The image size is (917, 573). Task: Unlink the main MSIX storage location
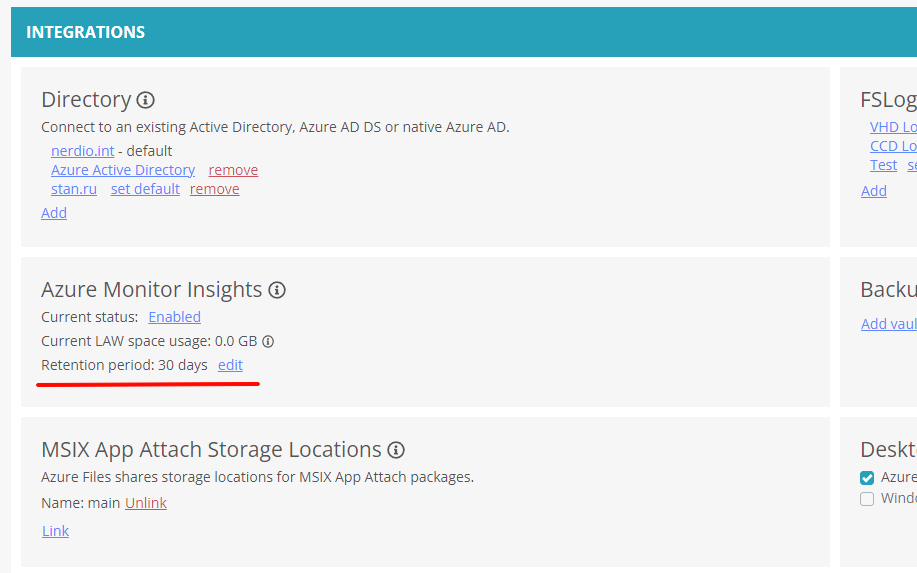pyautogui.click(x=146, y=503)
